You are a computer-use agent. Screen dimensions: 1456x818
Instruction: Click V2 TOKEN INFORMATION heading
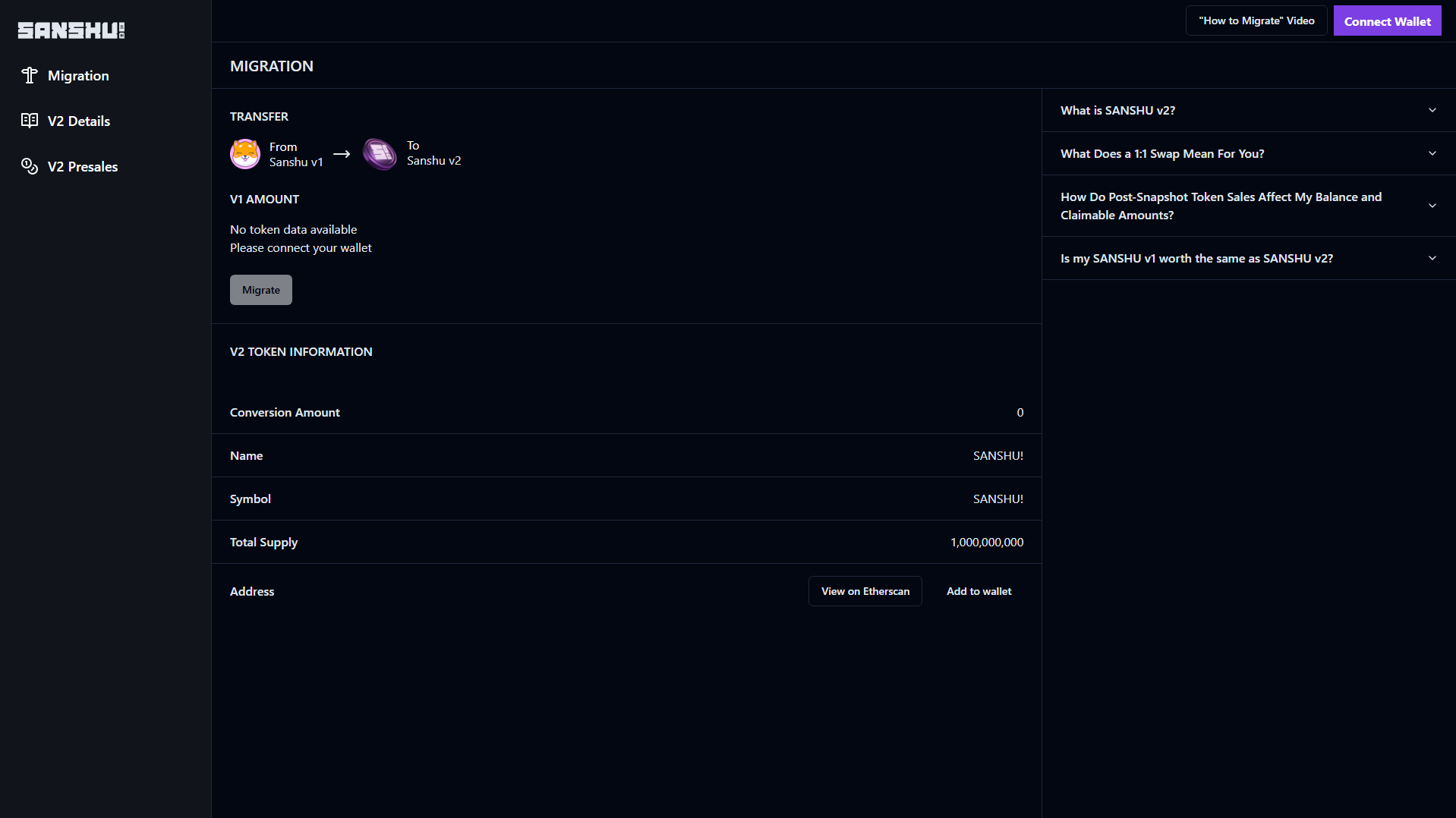[x=301, y=351]
